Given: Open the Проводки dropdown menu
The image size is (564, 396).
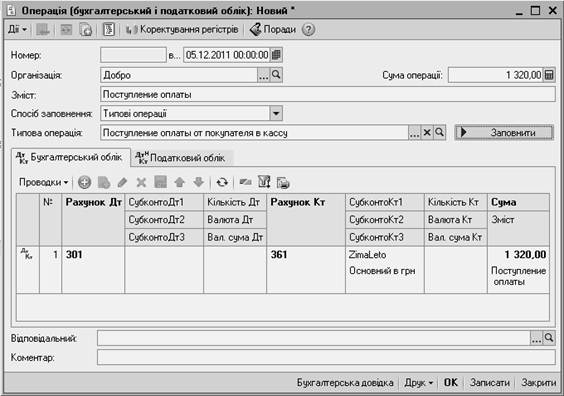Looking at the screenshot, I should click(x=43, y=182).
